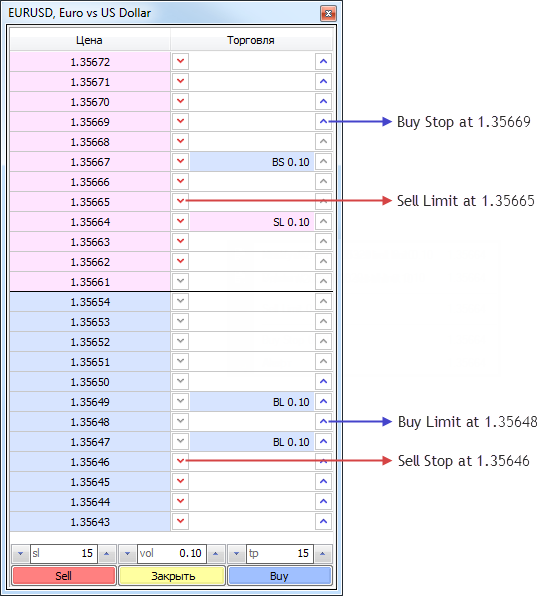Decrease the vol value with down arrow
Viewport: 537px width, 596px height.
tap(127, 554)
